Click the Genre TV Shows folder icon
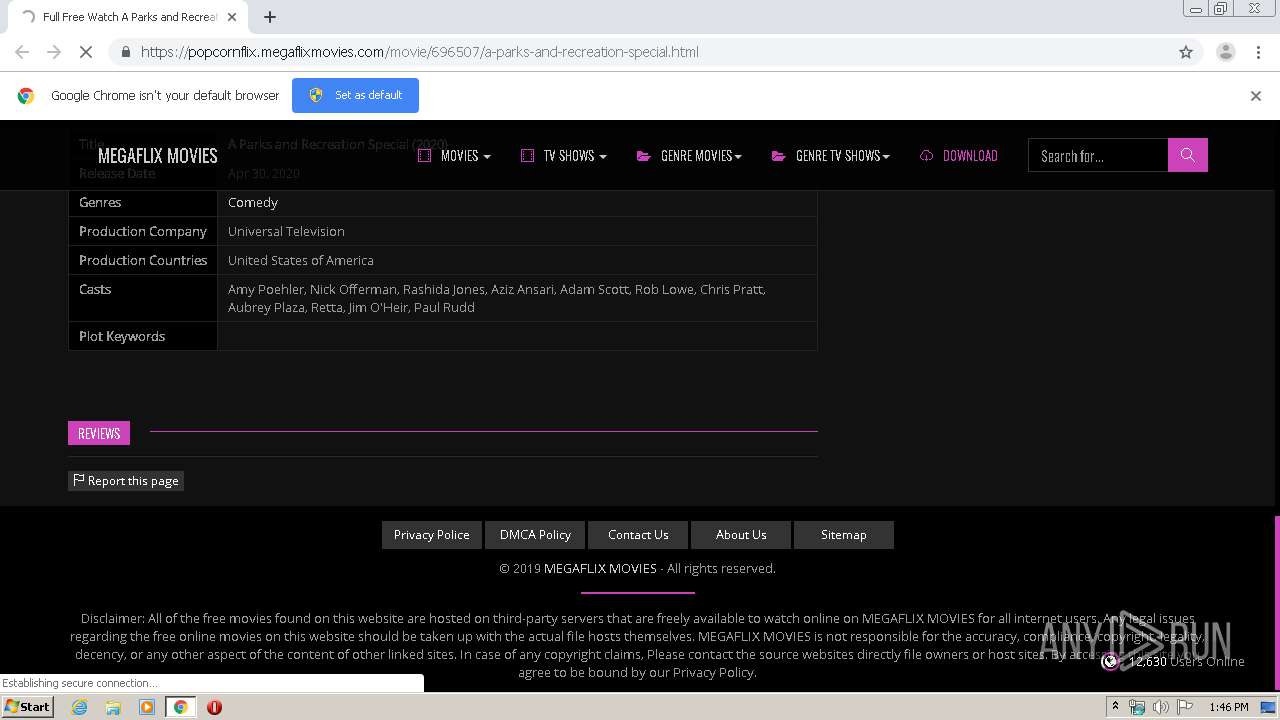This screenshot has height=720, width=1280. (779, 155)
